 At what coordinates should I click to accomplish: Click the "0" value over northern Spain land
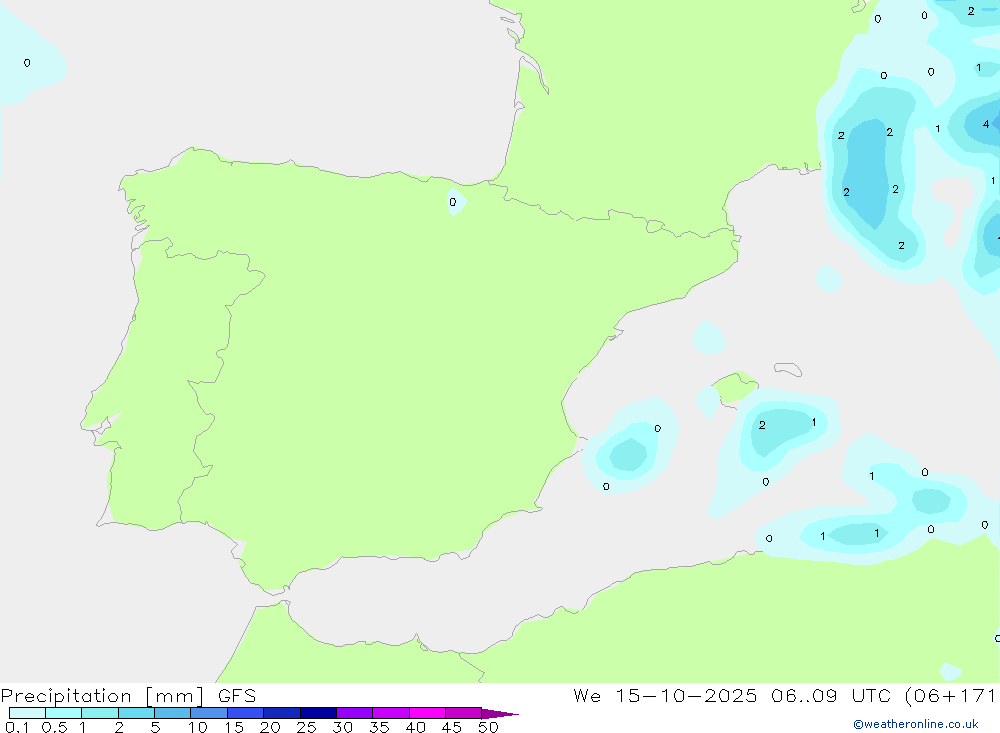click(453, 202)
